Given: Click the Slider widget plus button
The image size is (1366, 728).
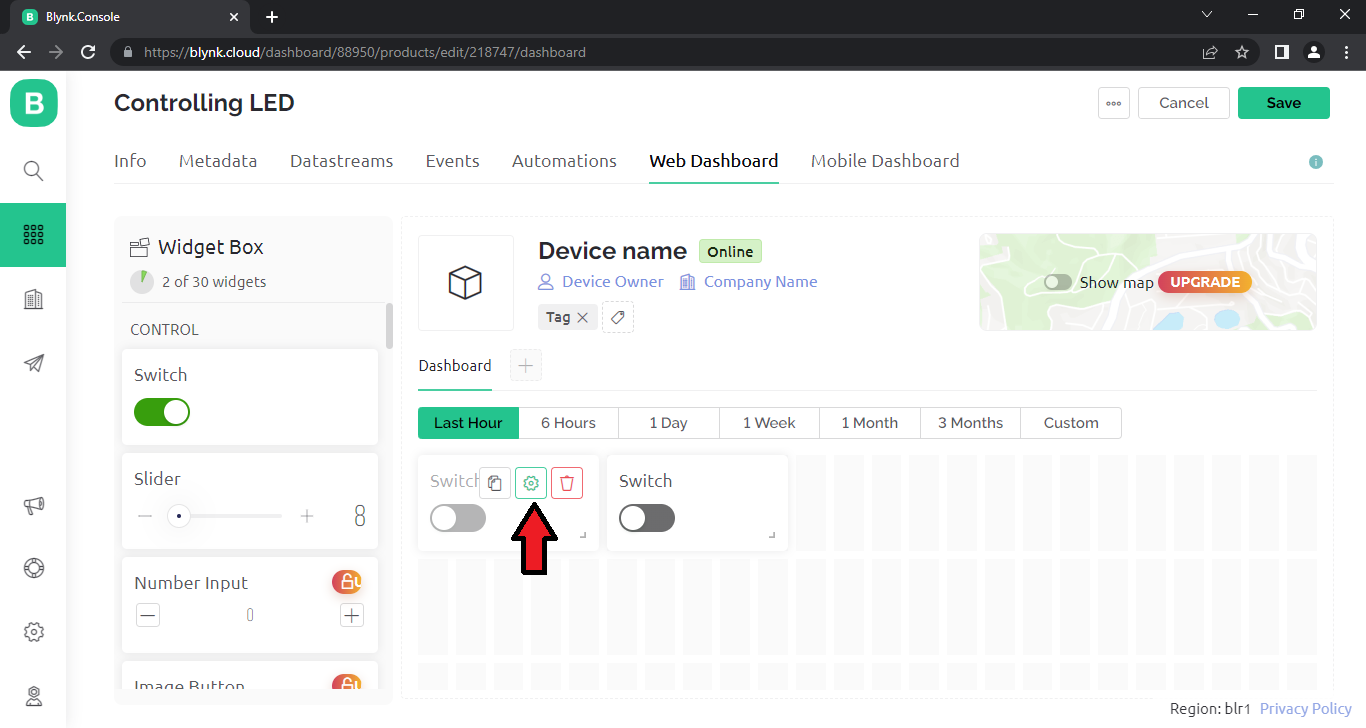Looking at the screenshot, I should tap(307, 516).
